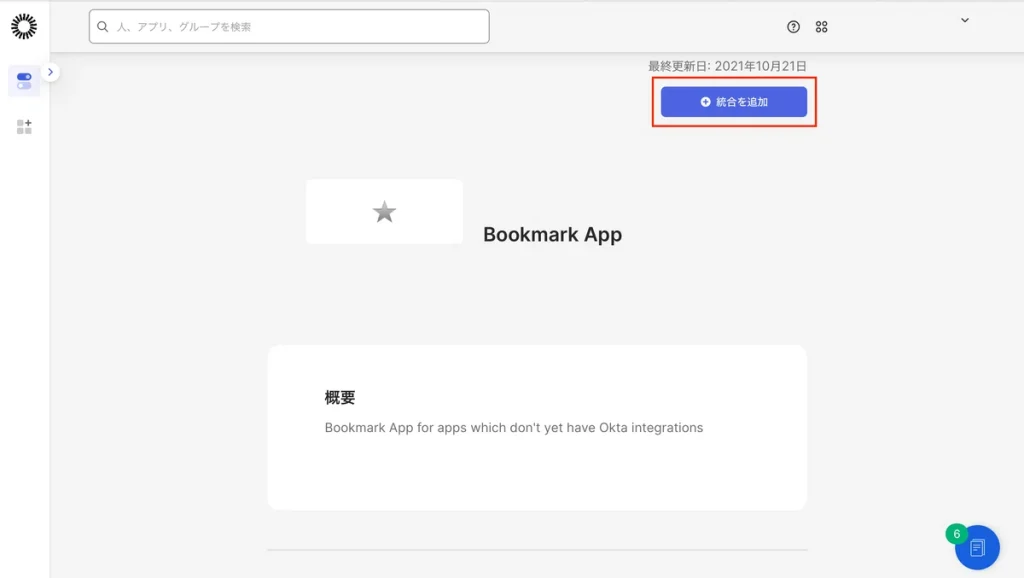1024x578 pixels.
Task: Click the grid-plus sidebar icon
Action: pos(24,127)
